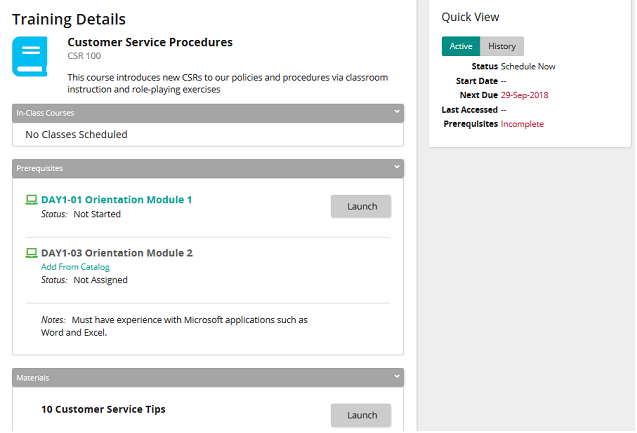Launch DAY1-01 Orientation Module 1
The width and height of the screenshot is (637, 433).
pos(361,206)
